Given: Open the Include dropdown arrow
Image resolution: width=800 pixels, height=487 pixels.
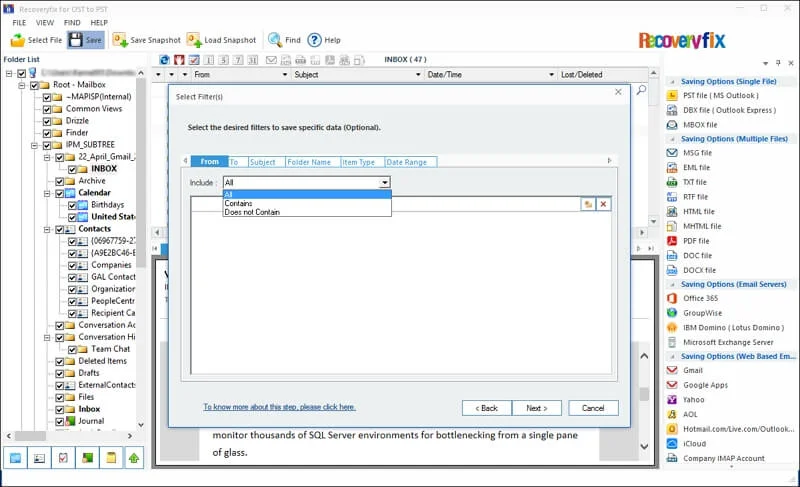Looking at the screenshot, I should [384, 183].
